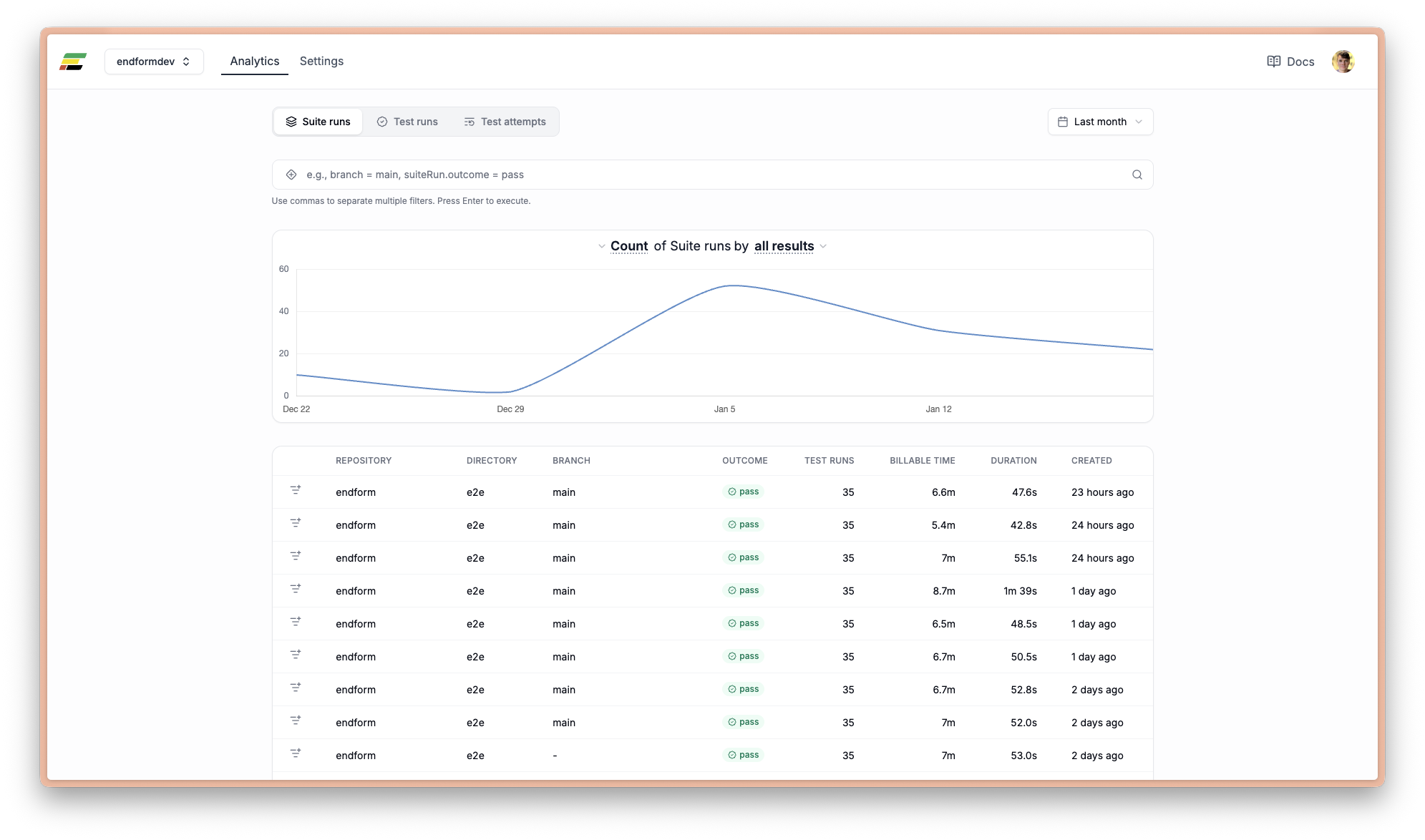Viewport: 1425px width, 840px height.
Task: Click the check-circle icon next to Test runs
Action: [382, 121]
